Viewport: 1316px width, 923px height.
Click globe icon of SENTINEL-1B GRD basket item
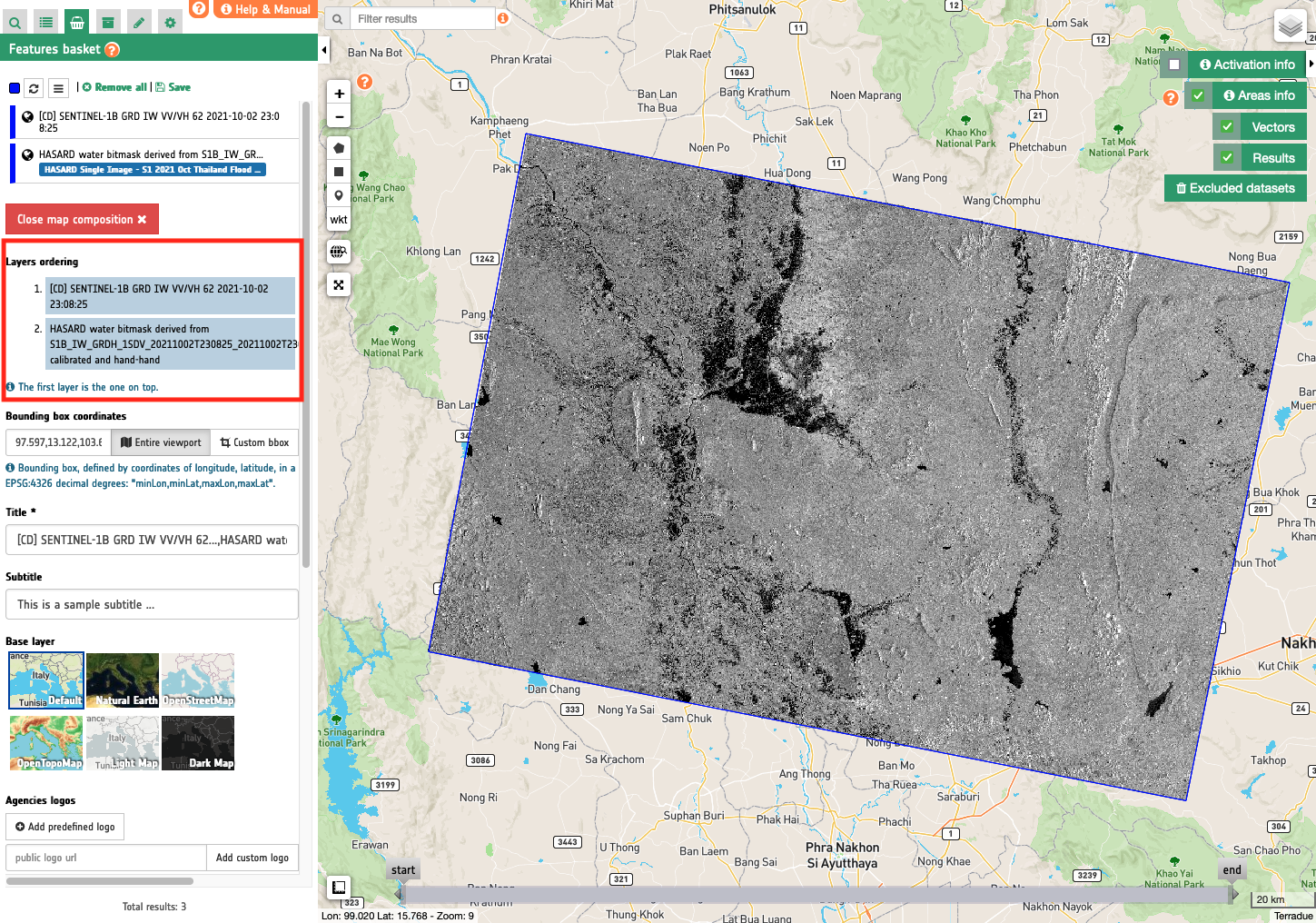pos(27,116)
